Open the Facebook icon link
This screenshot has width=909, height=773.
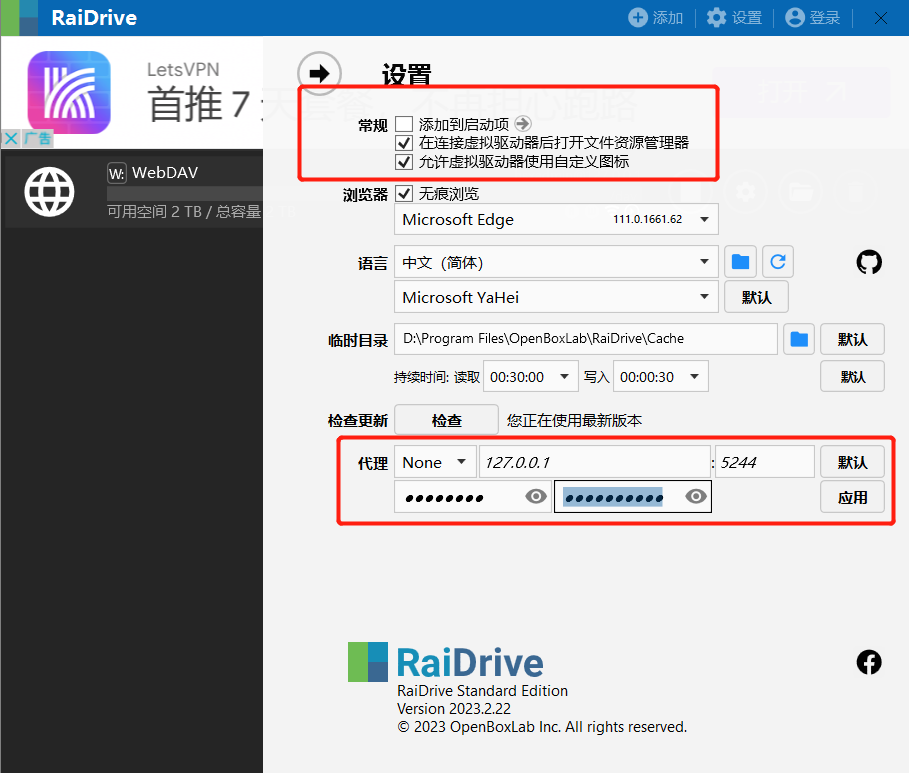[x=869, y=662]
